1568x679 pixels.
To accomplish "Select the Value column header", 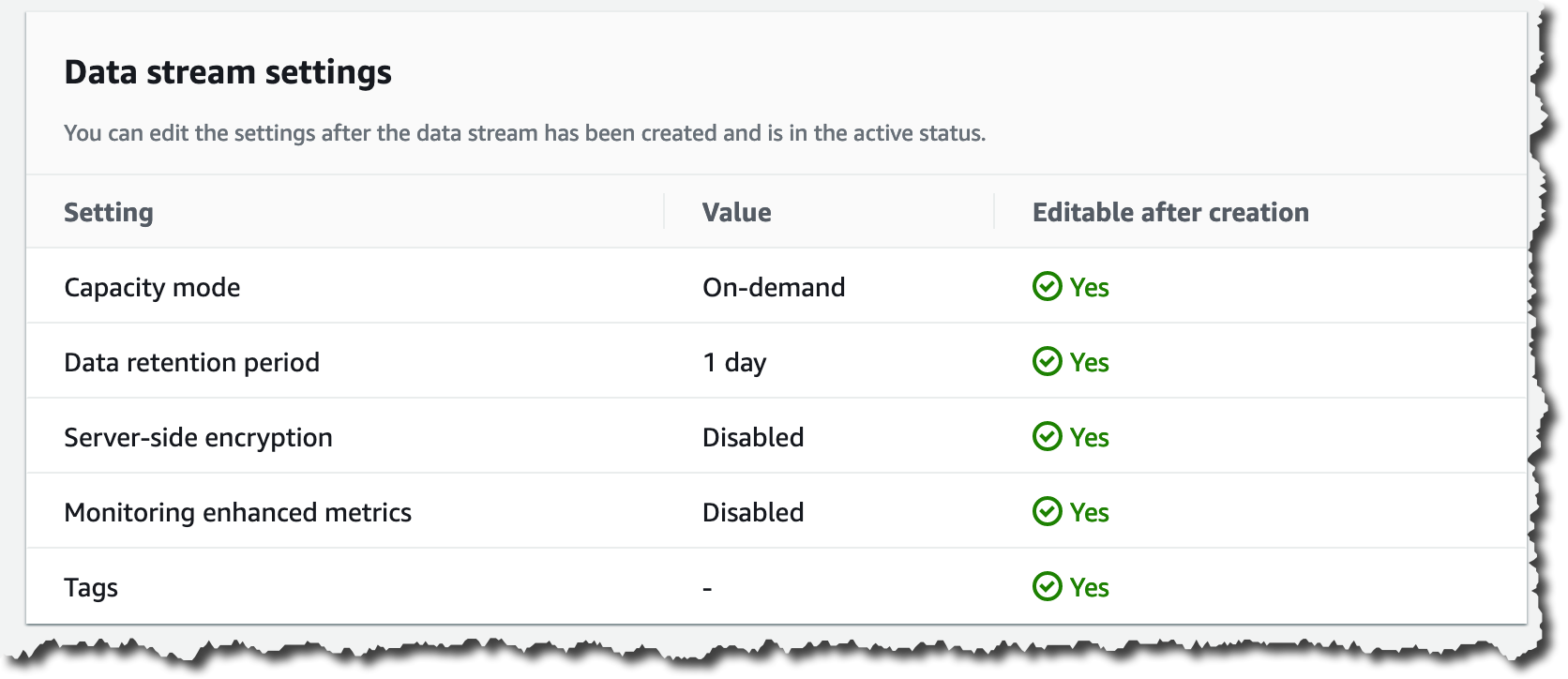I will click(x=736, y=213).
